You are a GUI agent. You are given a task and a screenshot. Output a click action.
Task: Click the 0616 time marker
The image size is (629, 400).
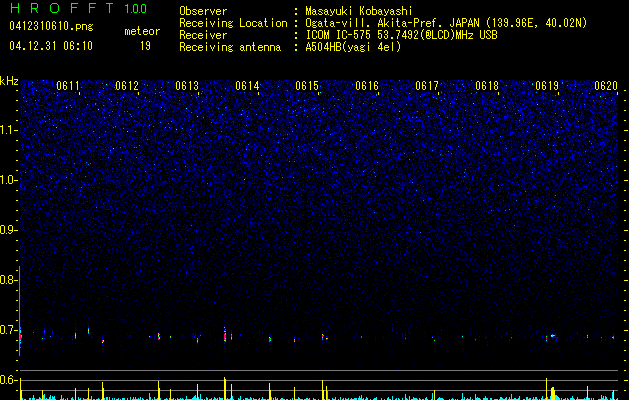(x=367, y=86)
